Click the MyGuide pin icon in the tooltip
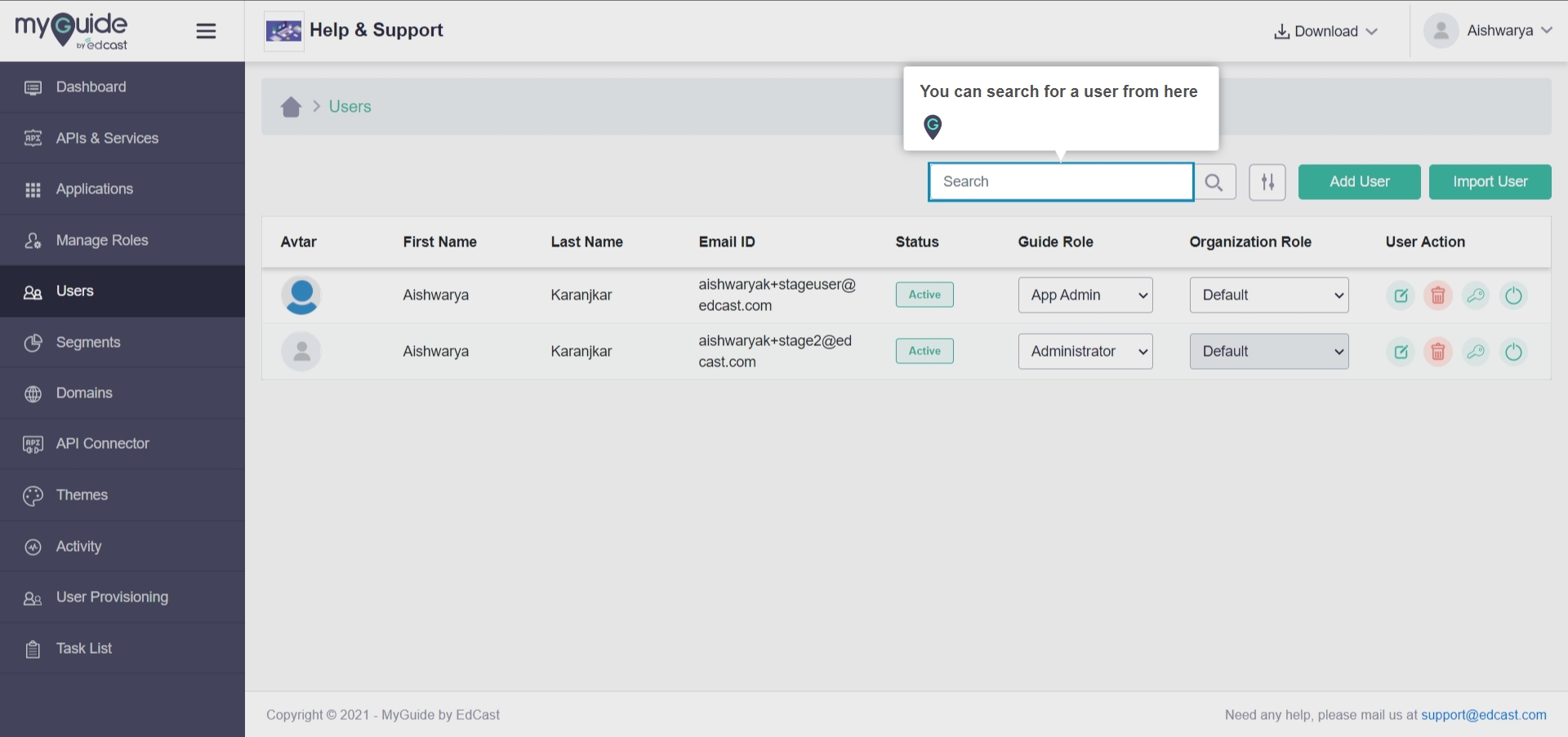The width and height of the screenshot is (1568, 737). pyautogui.click(x=933, y=127)
